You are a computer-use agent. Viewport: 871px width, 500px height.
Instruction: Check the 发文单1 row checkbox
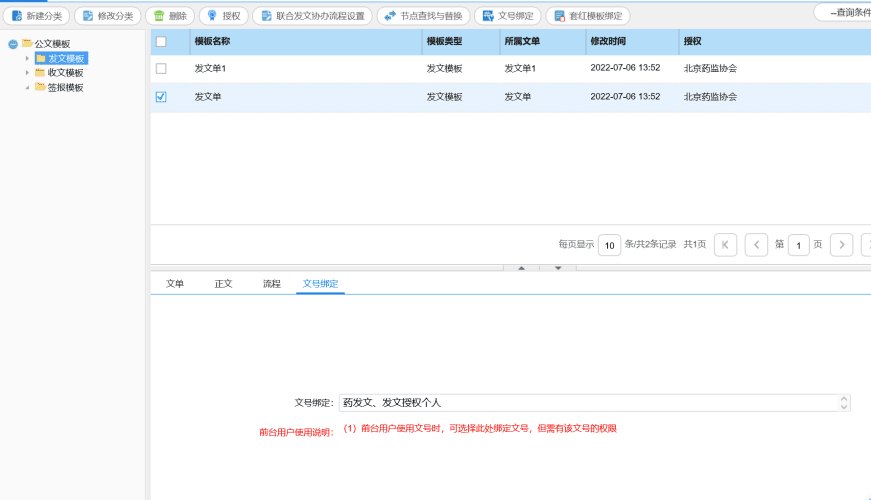click(161, 68)
